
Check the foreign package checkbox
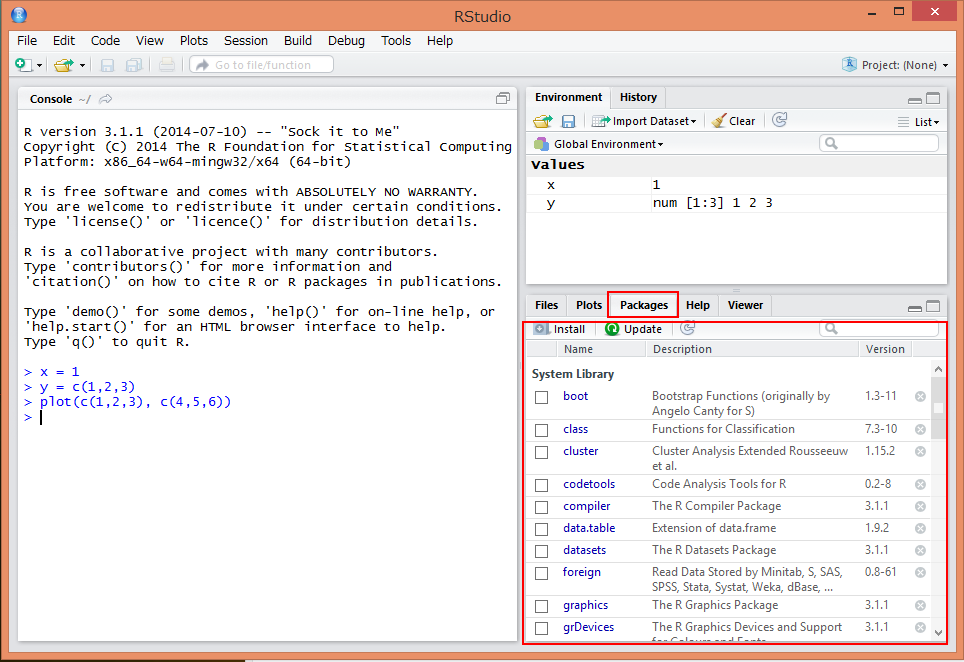(542, 573)
